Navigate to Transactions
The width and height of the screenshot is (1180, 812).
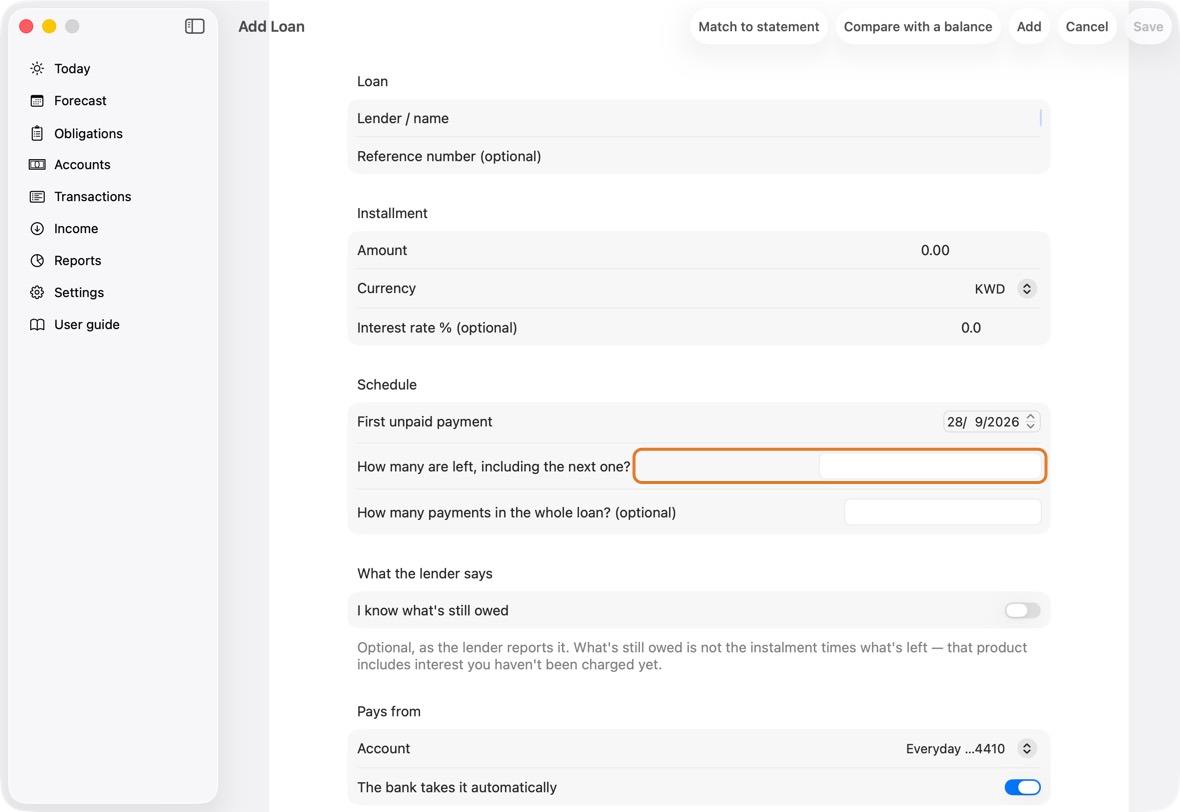pos(93,196)
